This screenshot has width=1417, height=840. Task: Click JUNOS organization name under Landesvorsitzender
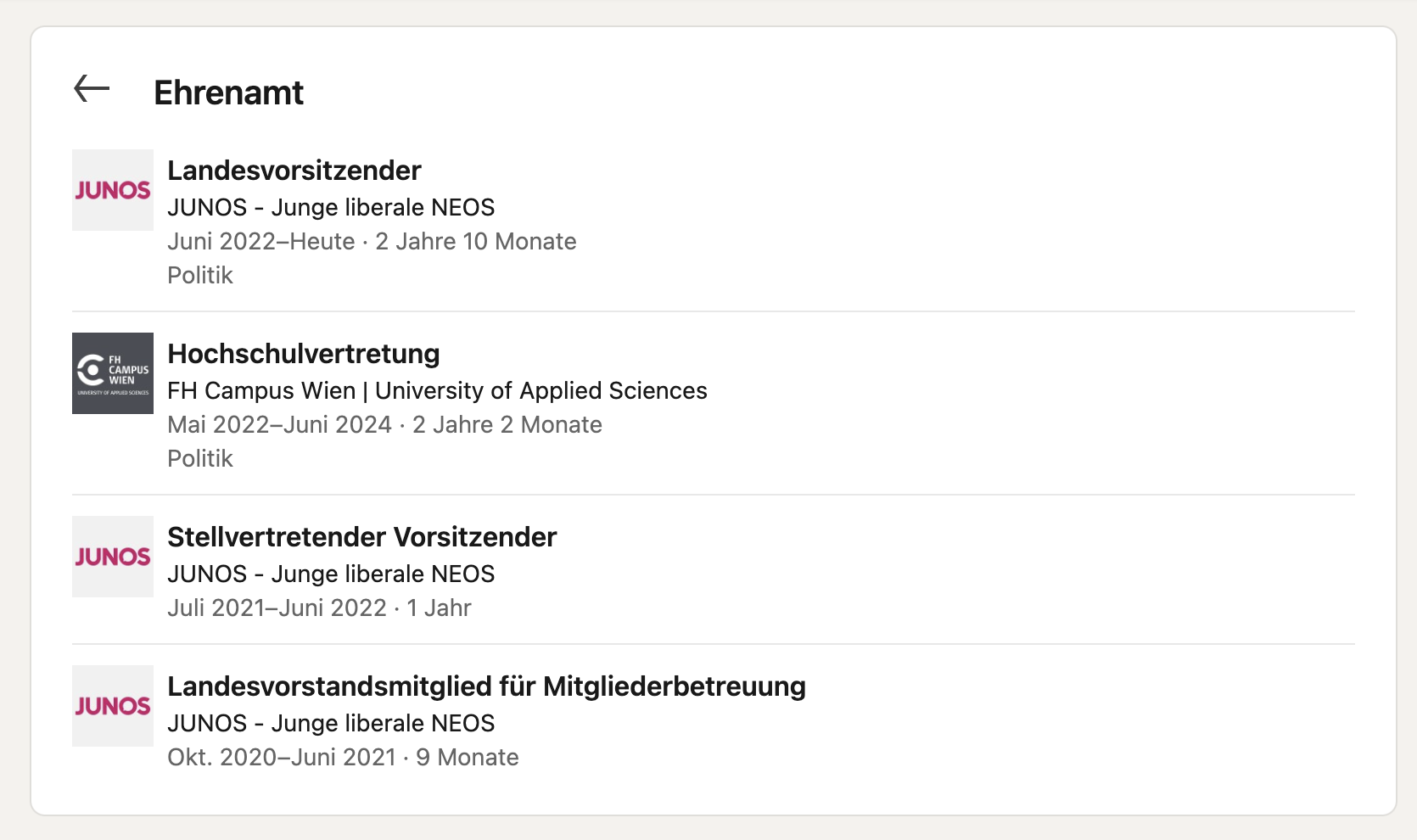click(x=331, y=208)
